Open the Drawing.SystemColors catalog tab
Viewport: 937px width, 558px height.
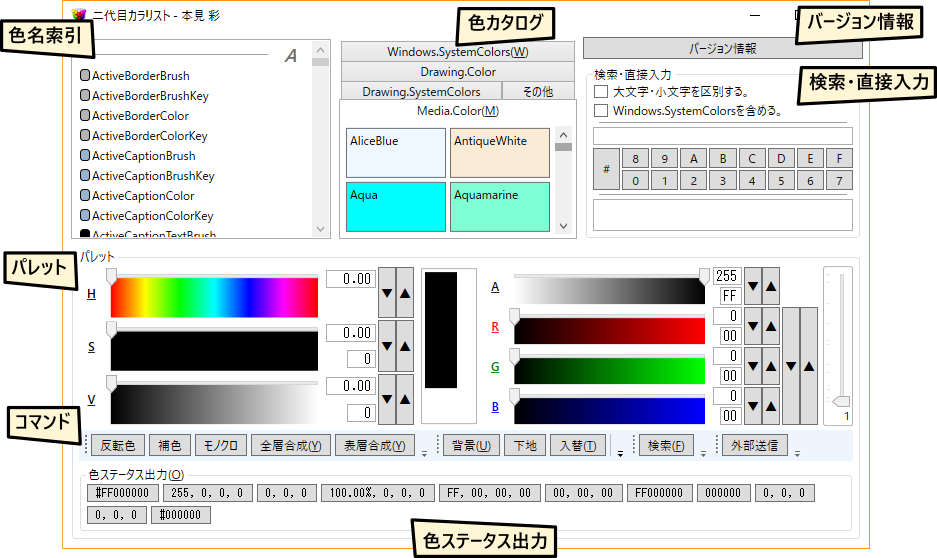pos(421,91)
